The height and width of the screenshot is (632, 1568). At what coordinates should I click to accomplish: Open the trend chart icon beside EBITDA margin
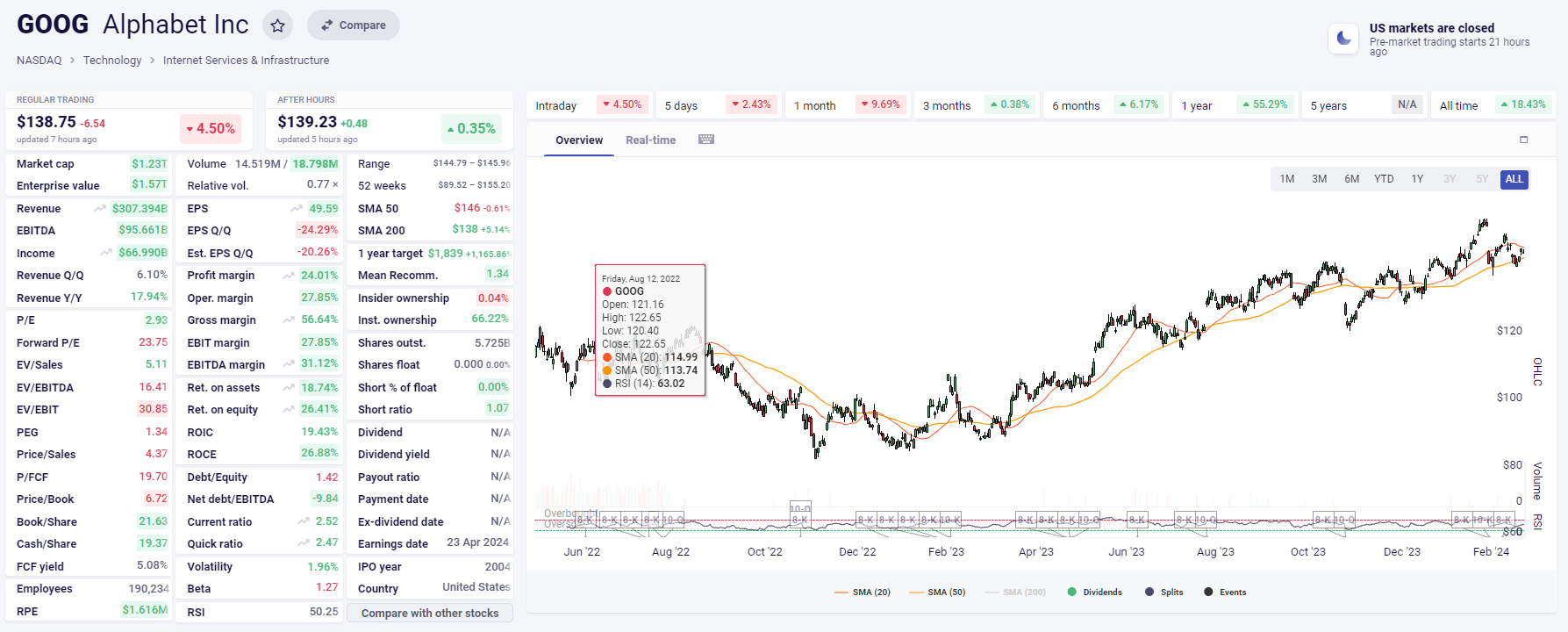(x=289, y=364)
